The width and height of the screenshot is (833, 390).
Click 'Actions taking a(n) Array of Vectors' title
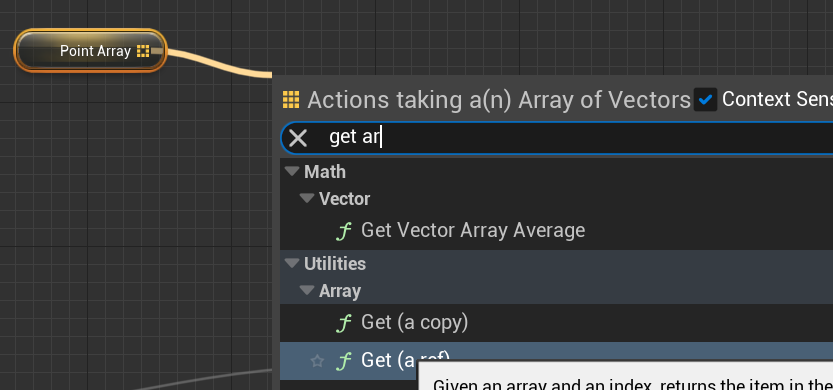coord(499,99)
